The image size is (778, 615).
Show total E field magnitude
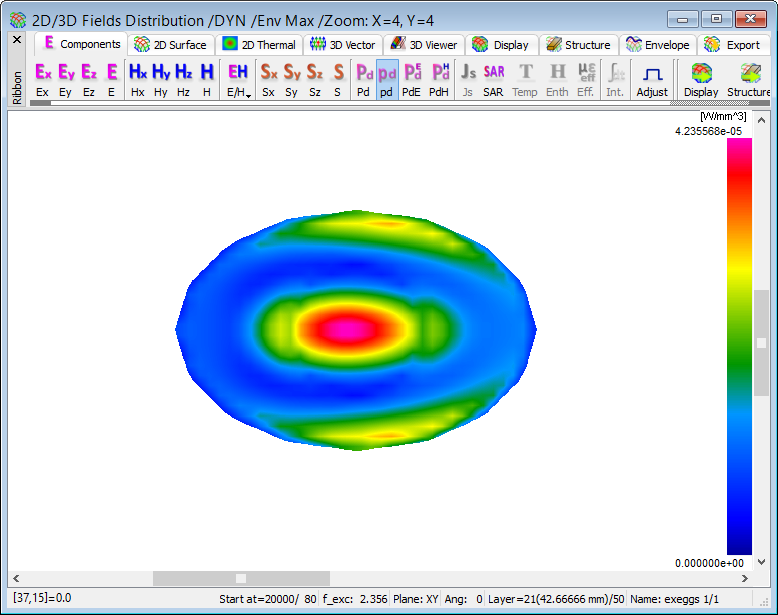pos(112,79)
